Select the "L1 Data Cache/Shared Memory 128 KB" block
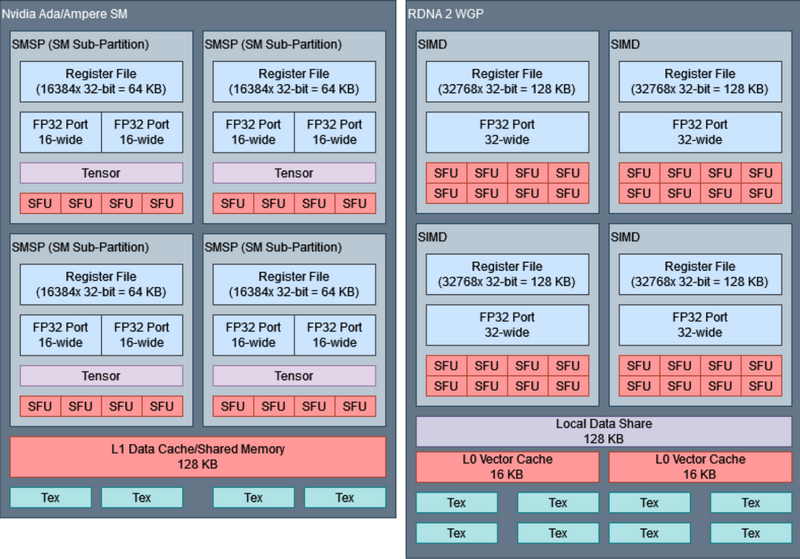 pyautogui.click(x=198, y=457)
